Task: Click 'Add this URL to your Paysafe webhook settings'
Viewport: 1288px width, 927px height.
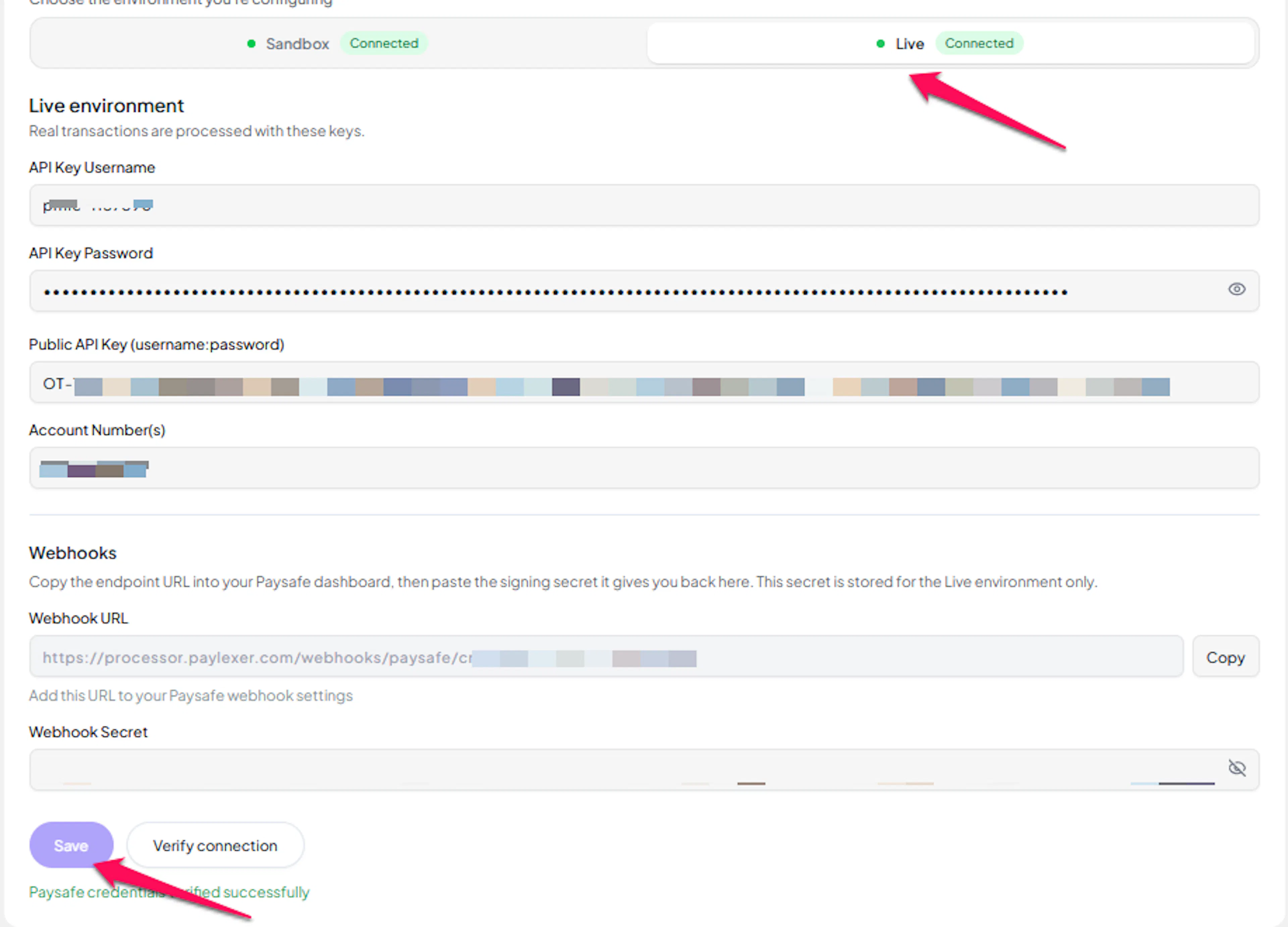Action: pos(191,696)
